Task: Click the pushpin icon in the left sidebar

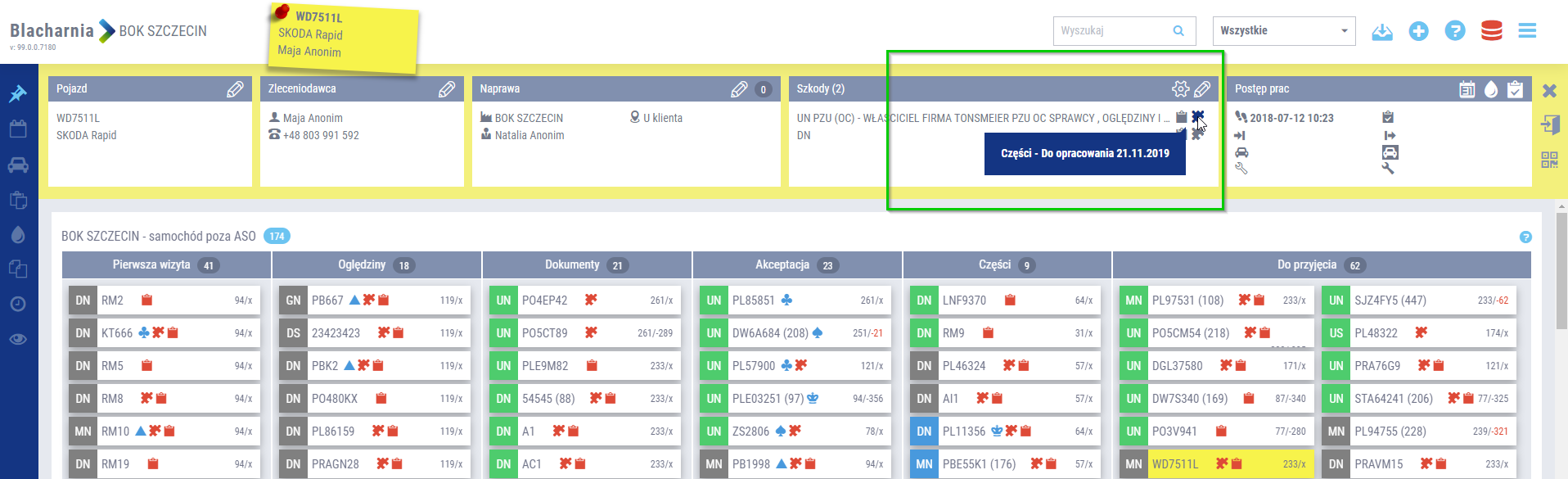Action: (x=18, y=94)
